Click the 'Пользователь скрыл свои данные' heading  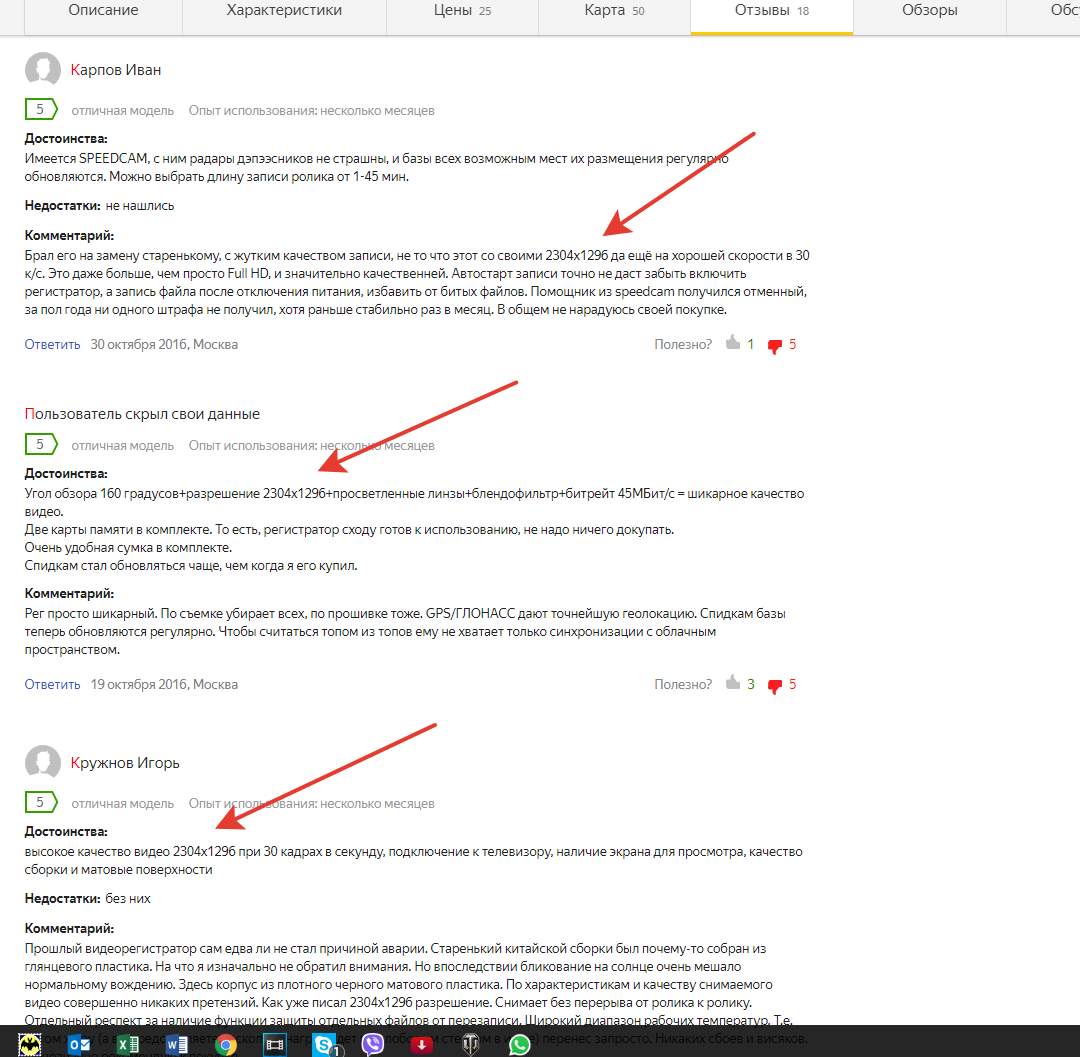(x=142, y=414)
